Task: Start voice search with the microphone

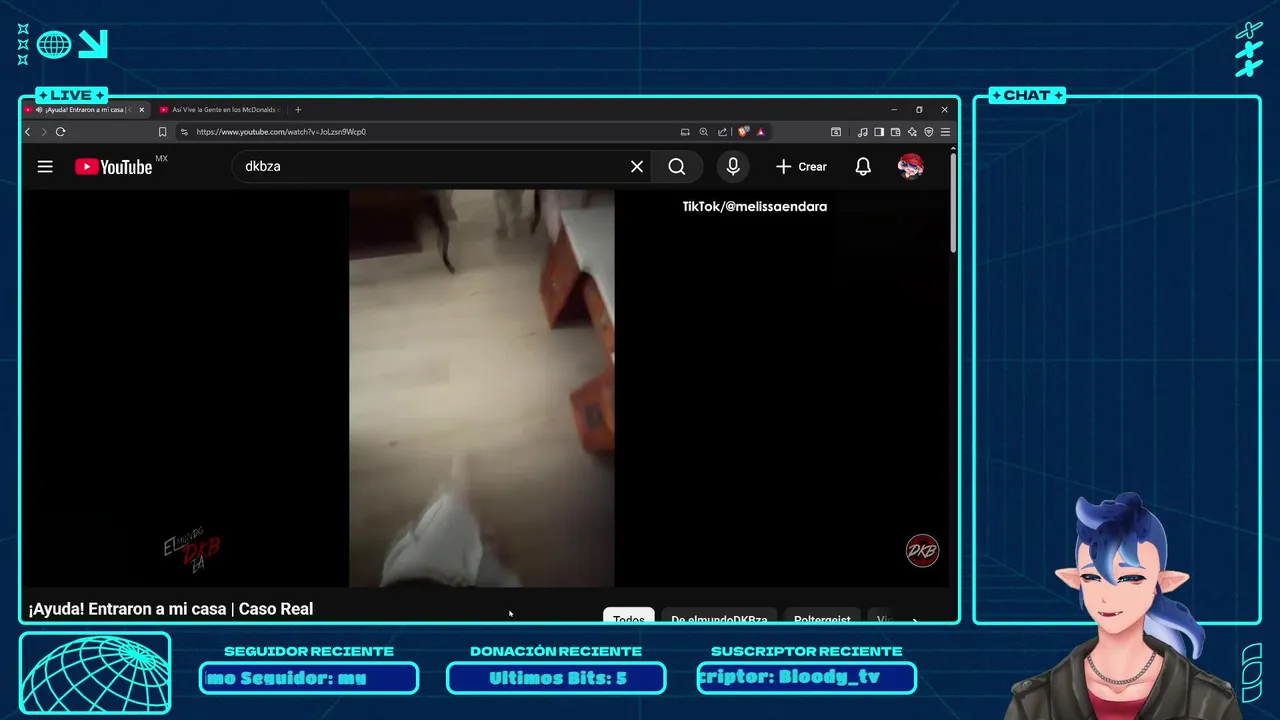Action: point(733,167)
